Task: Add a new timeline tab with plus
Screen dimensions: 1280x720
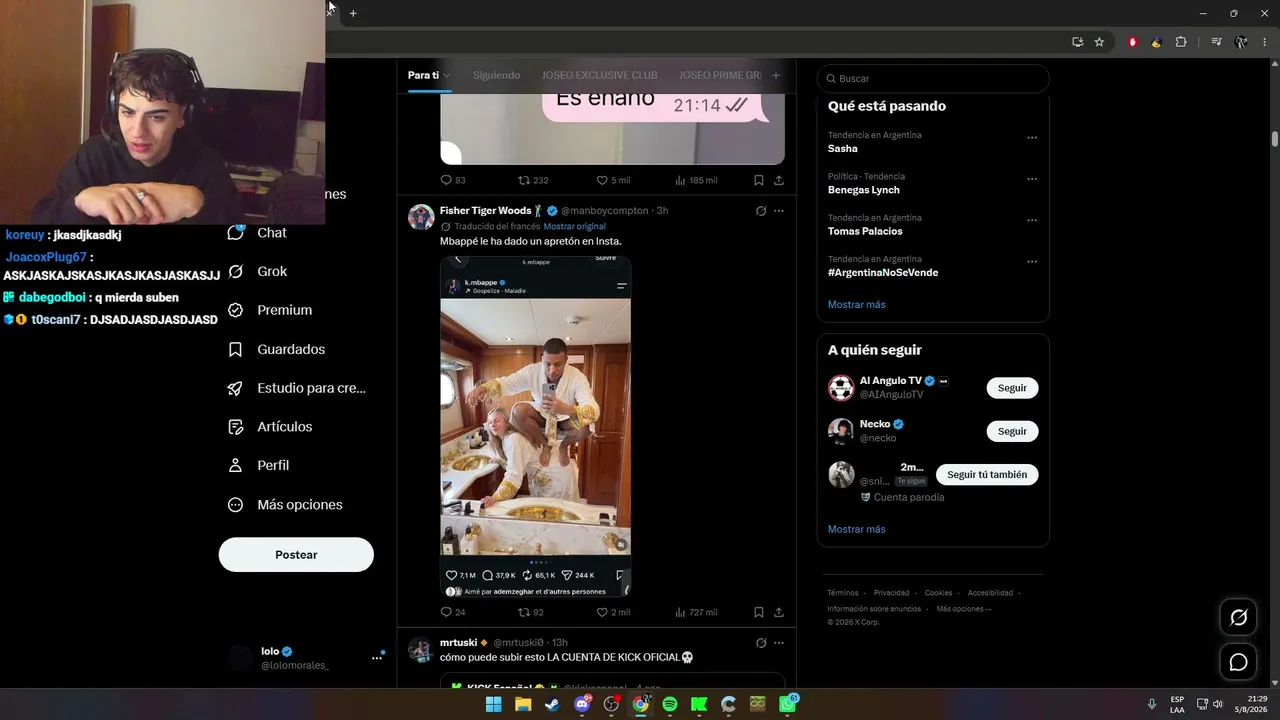Action: coord(775,75)
